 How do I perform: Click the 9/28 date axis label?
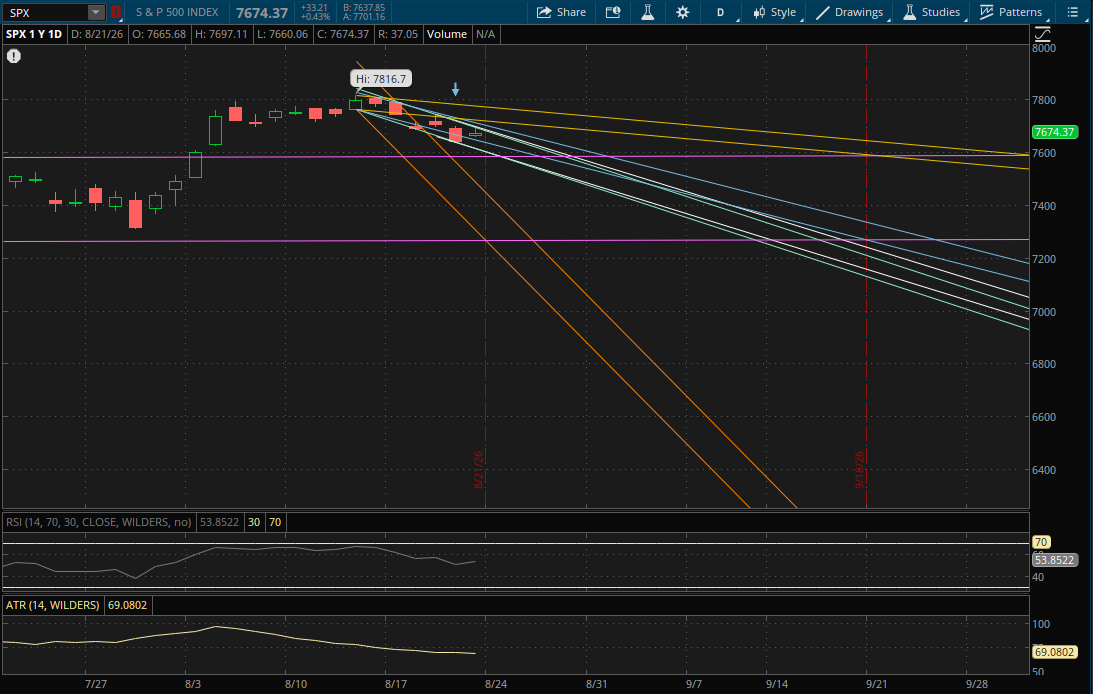[977, 684]
